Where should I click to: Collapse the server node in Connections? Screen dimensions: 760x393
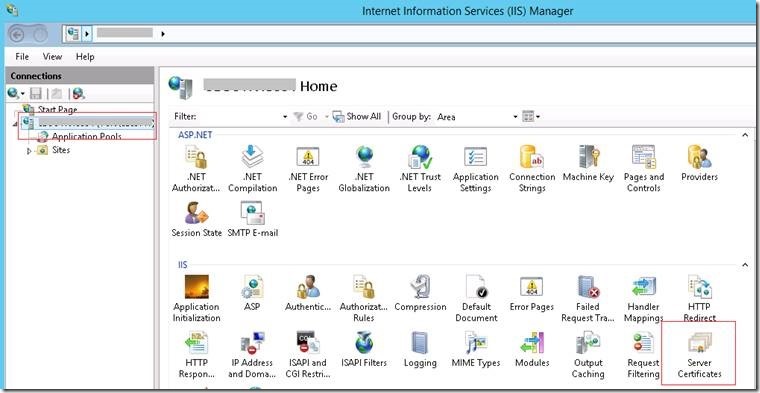tap(15, 124)
